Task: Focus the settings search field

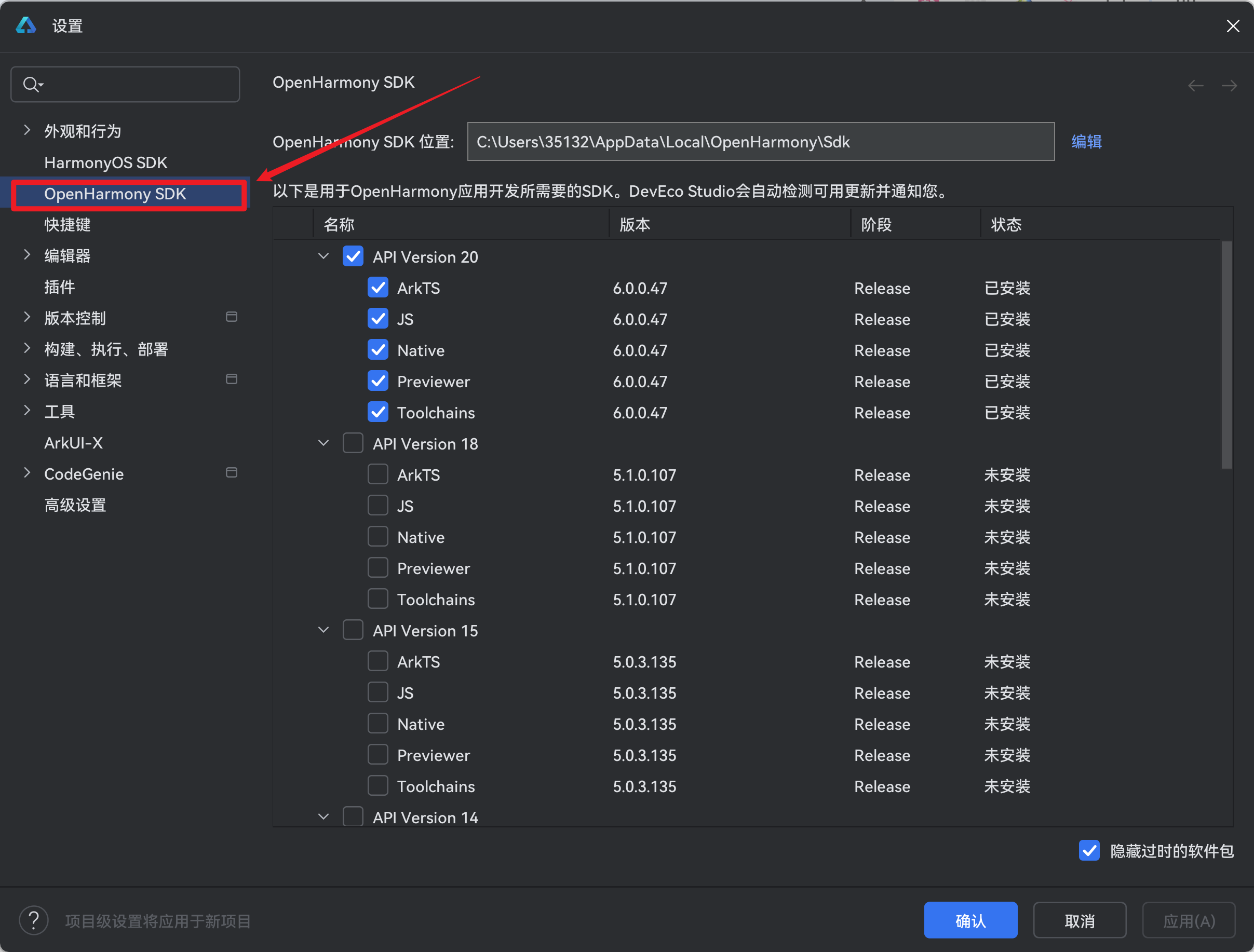Action: coord(125,85)
